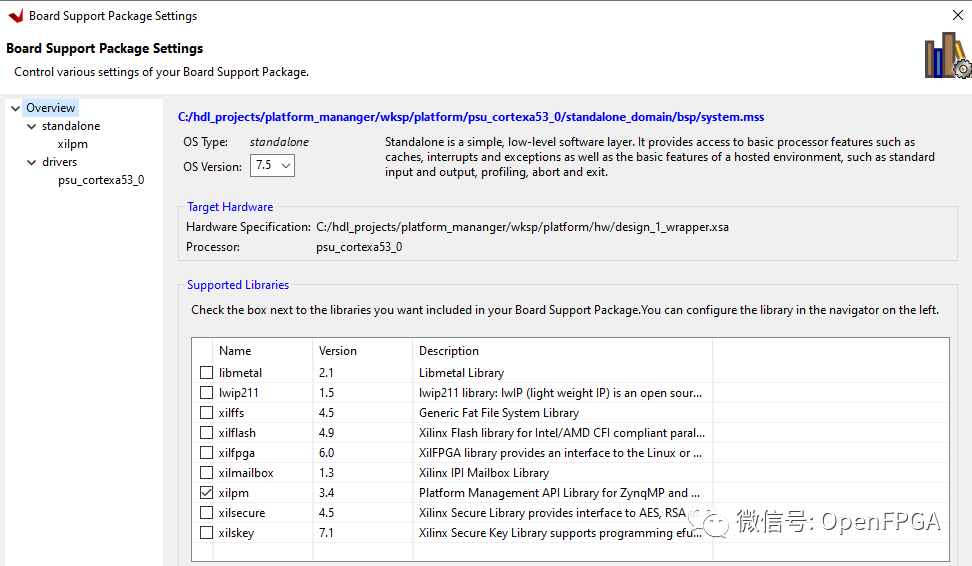Collapse the standalone tree node
The image size is (972, 566).
click(30, 126)
